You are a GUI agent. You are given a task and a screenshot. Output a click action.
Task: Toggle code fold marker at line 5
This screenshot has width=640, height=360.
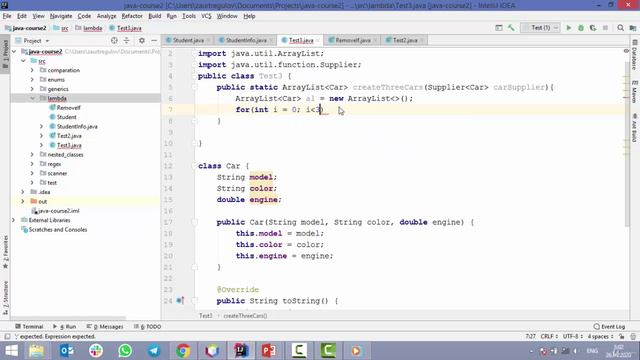[x=194, y=87]
